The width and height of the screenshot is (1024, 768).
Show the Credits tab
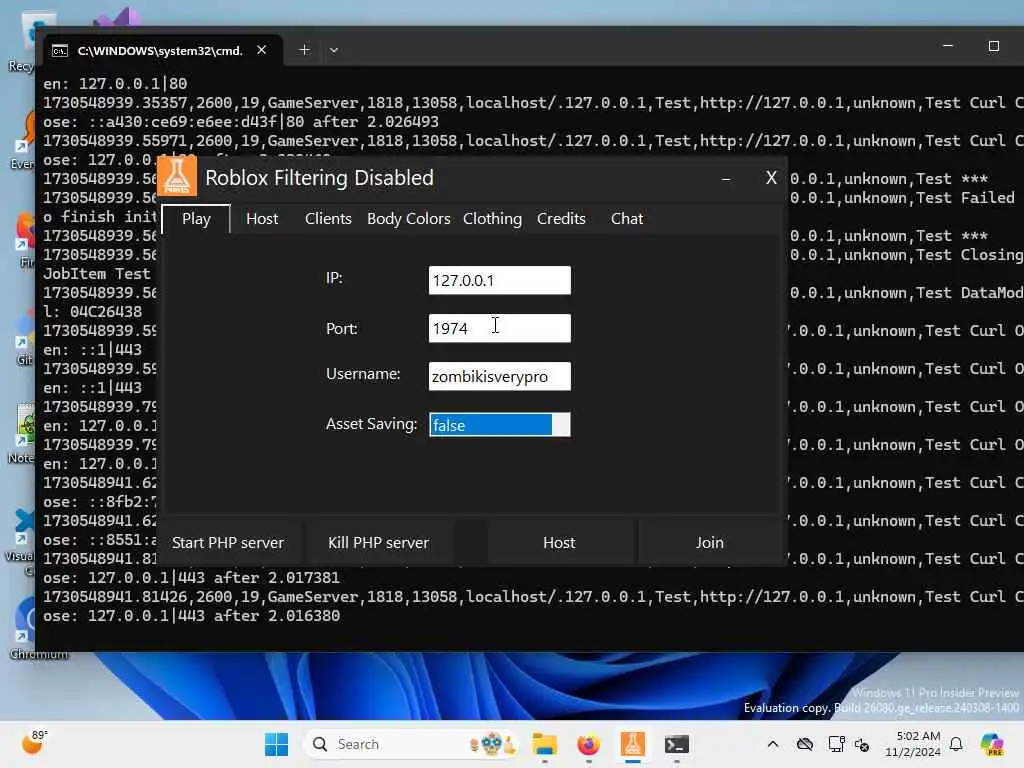coord(561,219)
